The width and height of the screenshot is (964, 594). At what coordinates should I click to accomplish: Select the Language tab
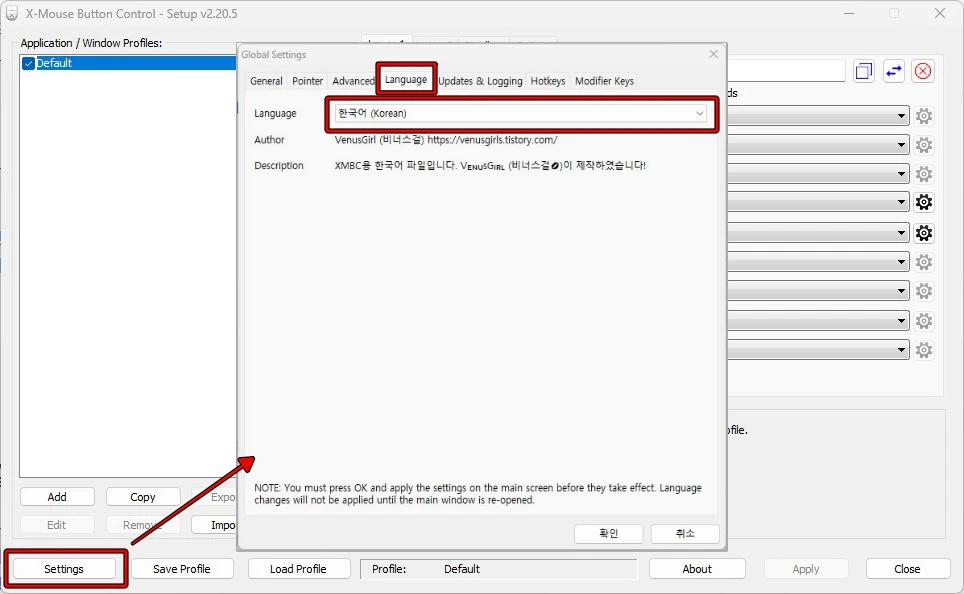(406, 80)
